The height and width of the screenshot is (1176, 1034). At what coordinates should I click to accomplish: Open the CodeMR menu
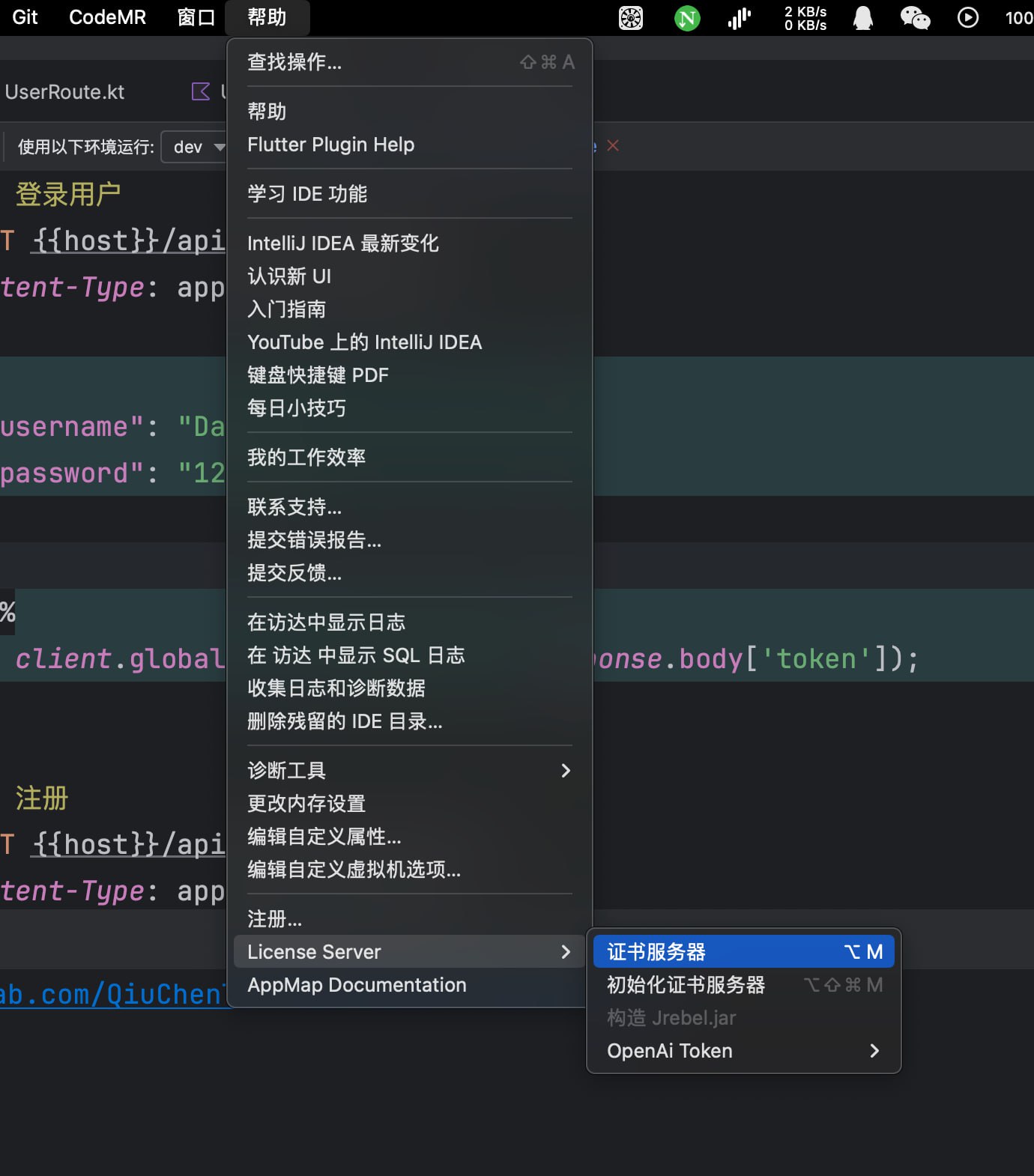(107, 17)
